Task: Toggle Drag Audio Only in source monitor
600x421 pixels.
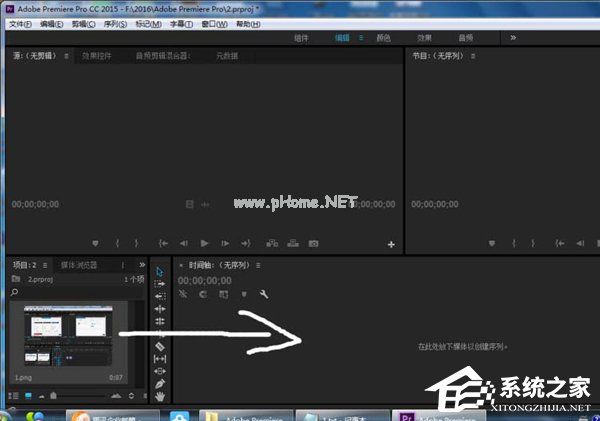Action: [x=205, y=205]
